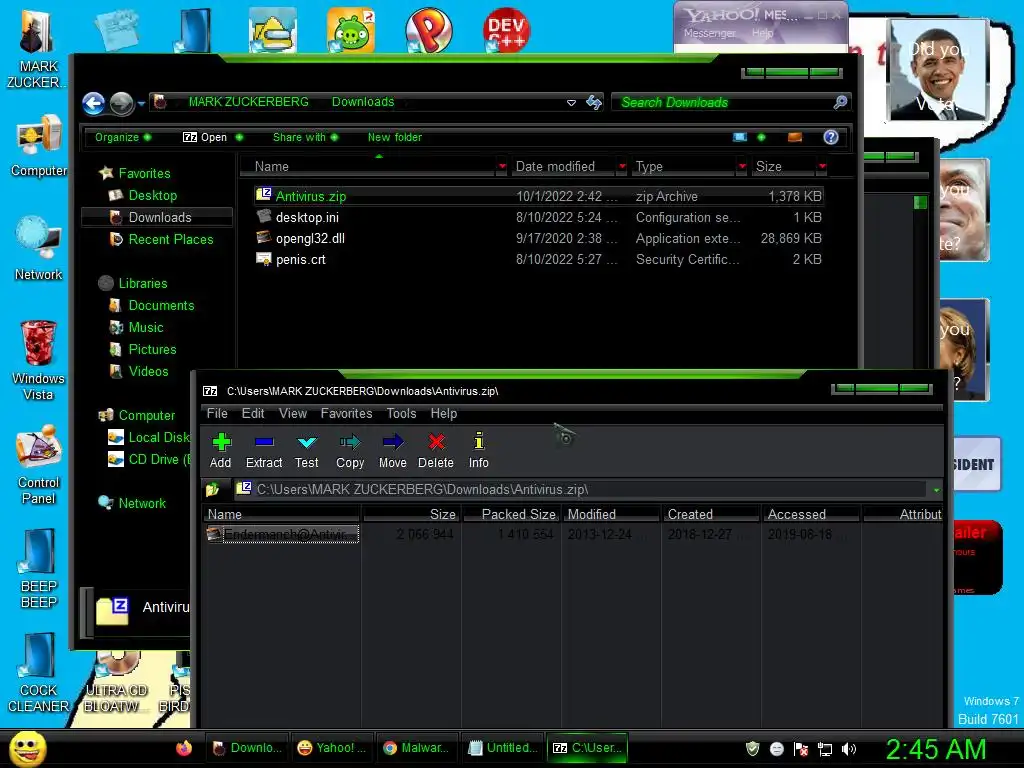Open the Type column filter dropdown
The width and height of the screenshot is (1024, 768).
click(742, 167)
